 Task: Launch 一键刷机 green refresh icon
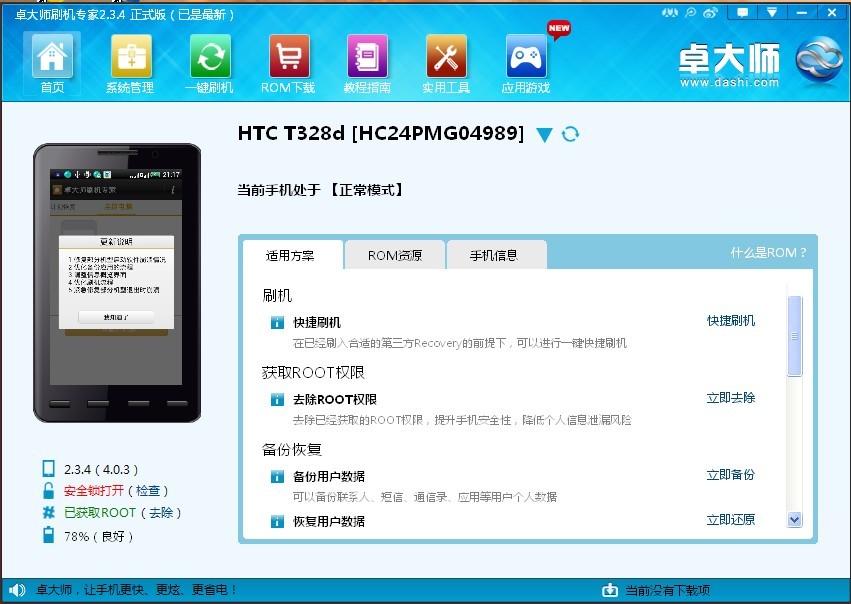(x=210, y=56)
